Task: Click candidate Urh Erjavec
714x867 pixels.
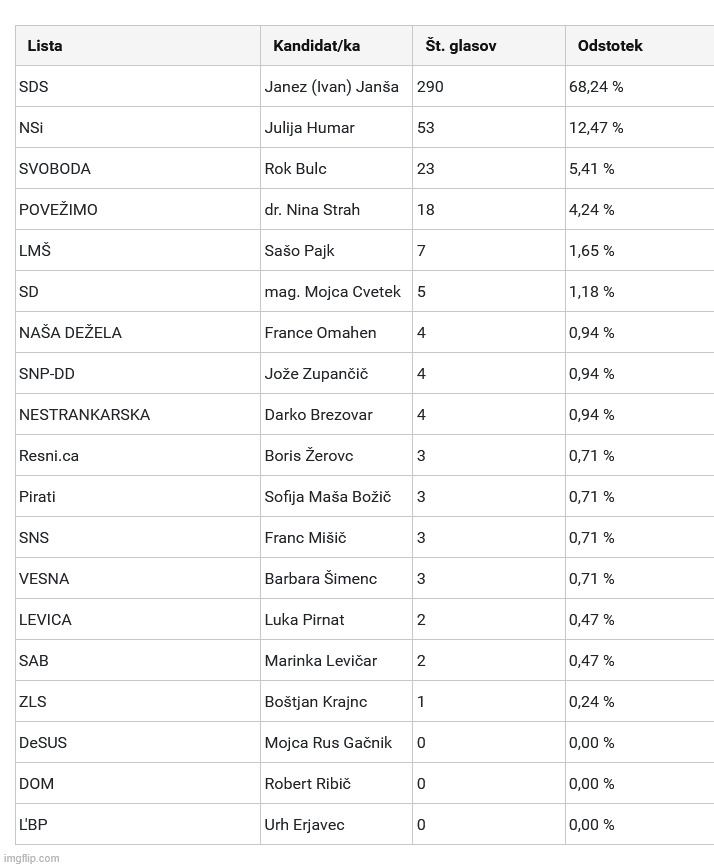Action: [x=305, y=825]
